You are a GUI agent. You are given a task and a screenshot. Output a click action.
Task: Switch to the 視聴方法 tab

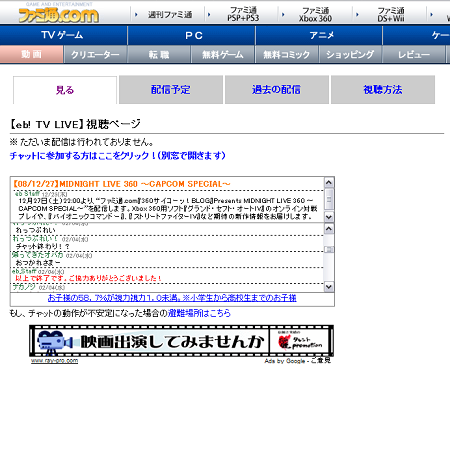[x=383, y=90]
